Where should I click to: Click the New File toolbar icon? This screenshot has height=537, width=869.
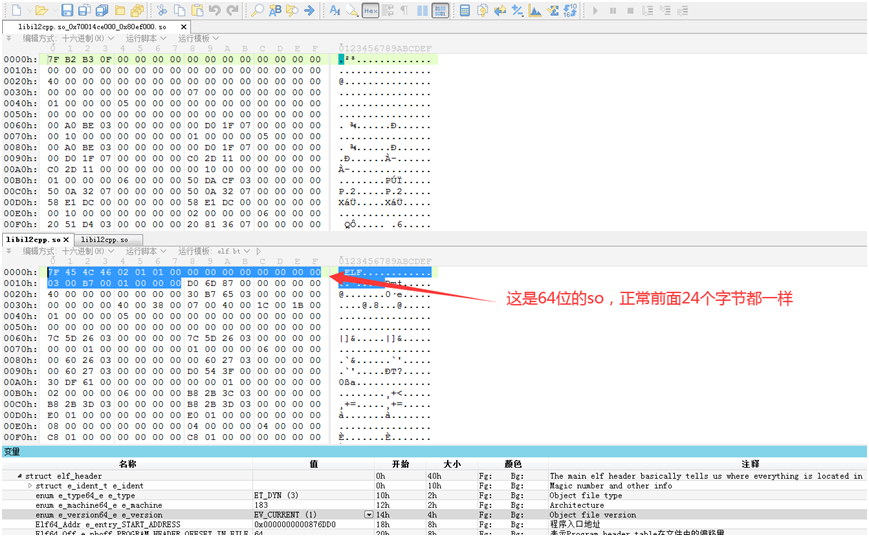tap(17, 10)
